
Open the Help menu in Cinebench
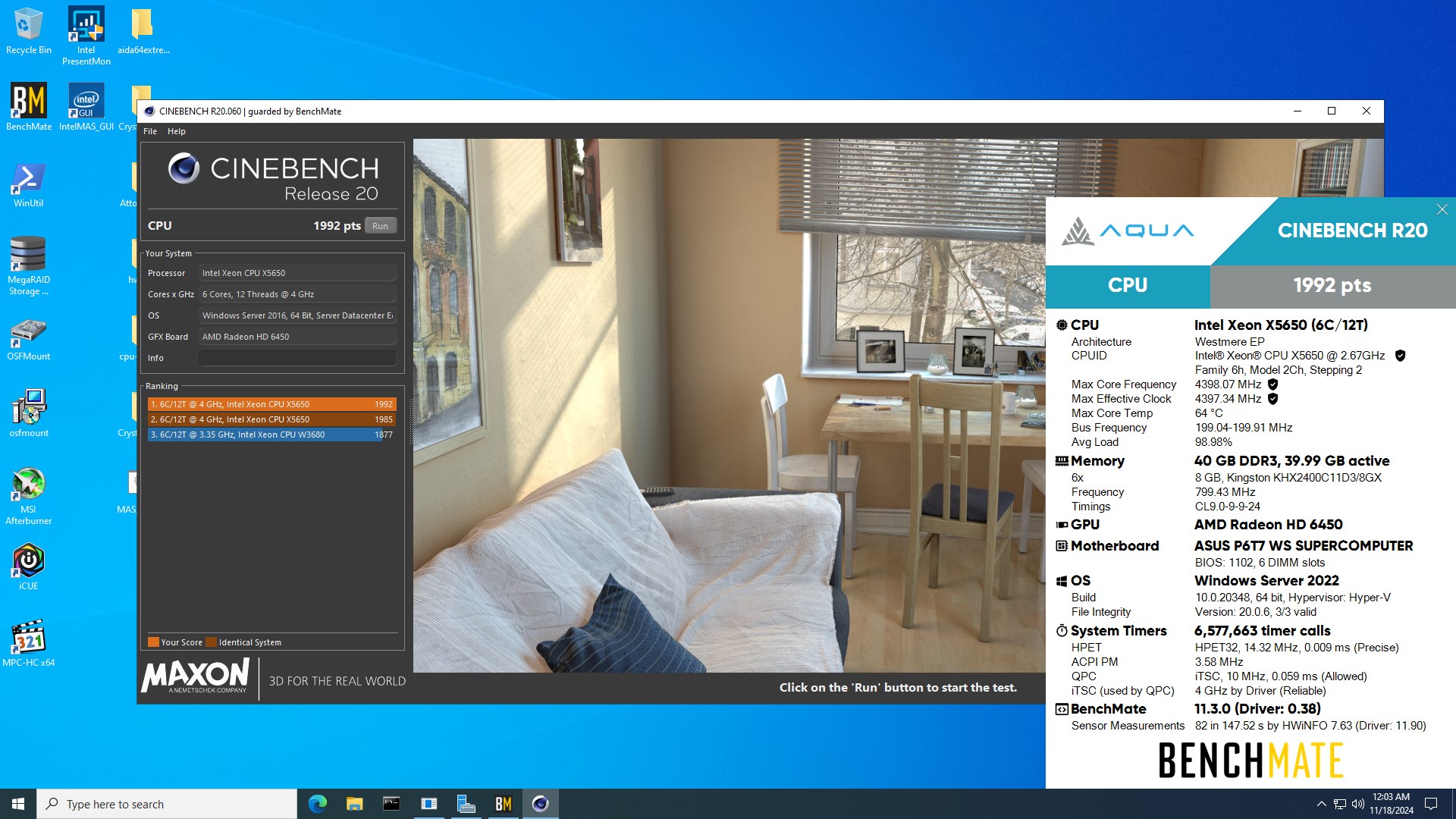(176, 131)
